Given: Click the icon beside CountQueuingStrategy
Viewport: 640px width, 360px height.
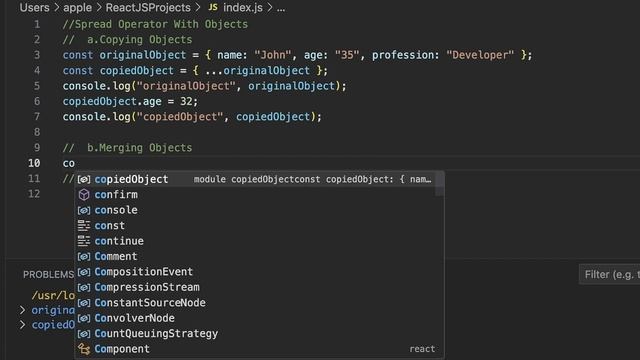Looking at the screenshot, I should (x=84, y=334).
